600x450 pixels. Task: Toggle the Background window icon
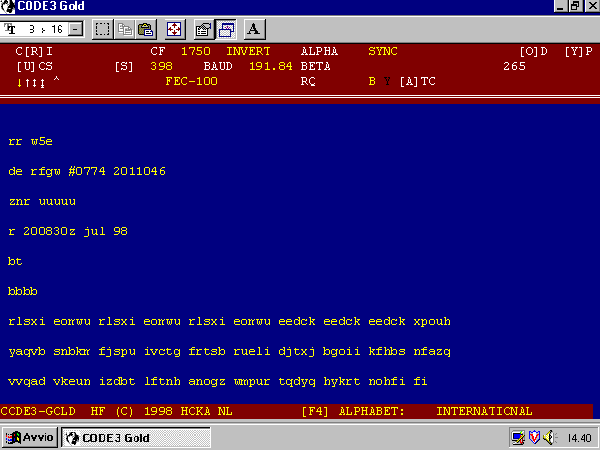click(225, 28)
